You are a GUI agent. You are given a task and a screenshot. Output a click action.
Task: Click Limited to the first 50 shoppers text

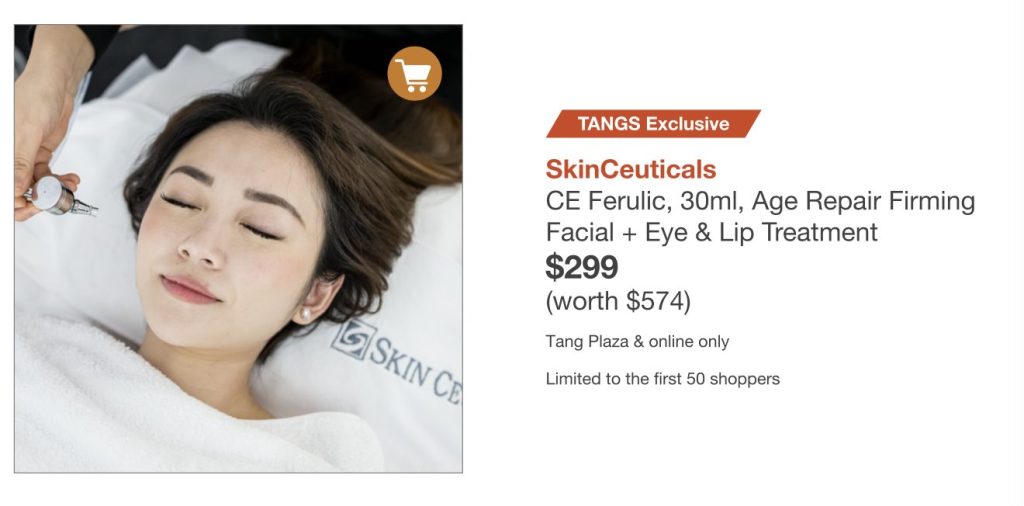pyautogui.click(x=663, y=379)
